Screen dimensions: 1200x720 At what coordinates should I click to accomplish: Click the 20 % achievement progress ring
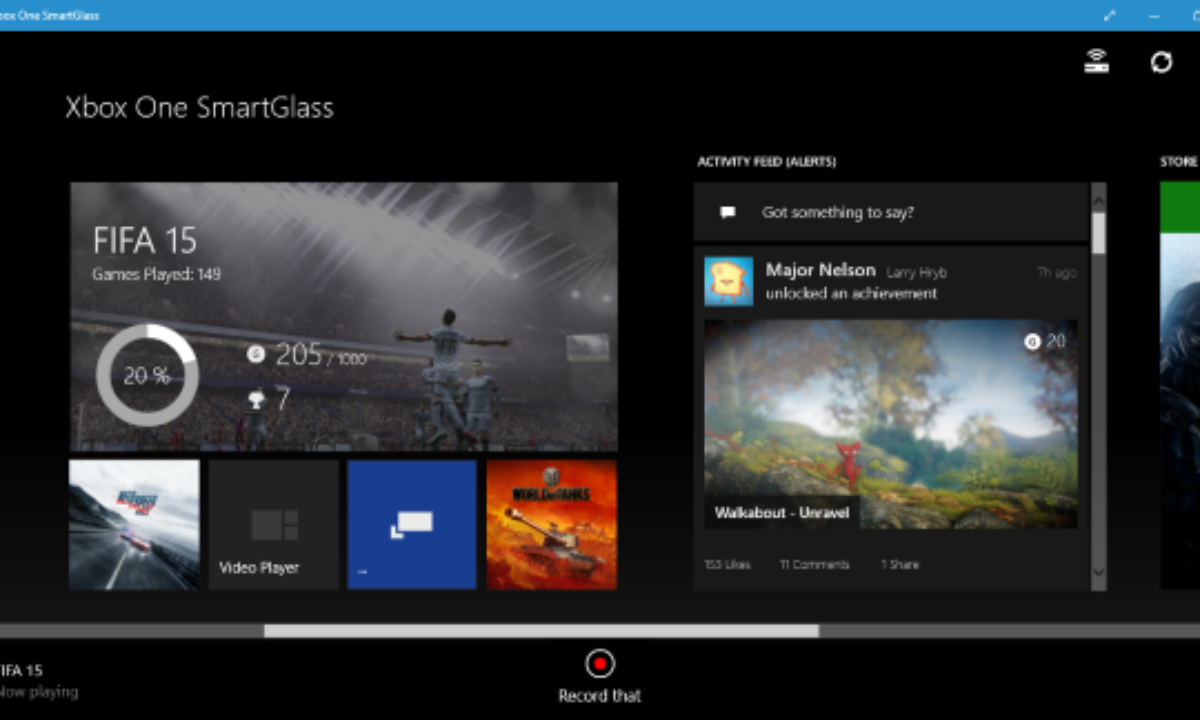click(x=147, y=375)
